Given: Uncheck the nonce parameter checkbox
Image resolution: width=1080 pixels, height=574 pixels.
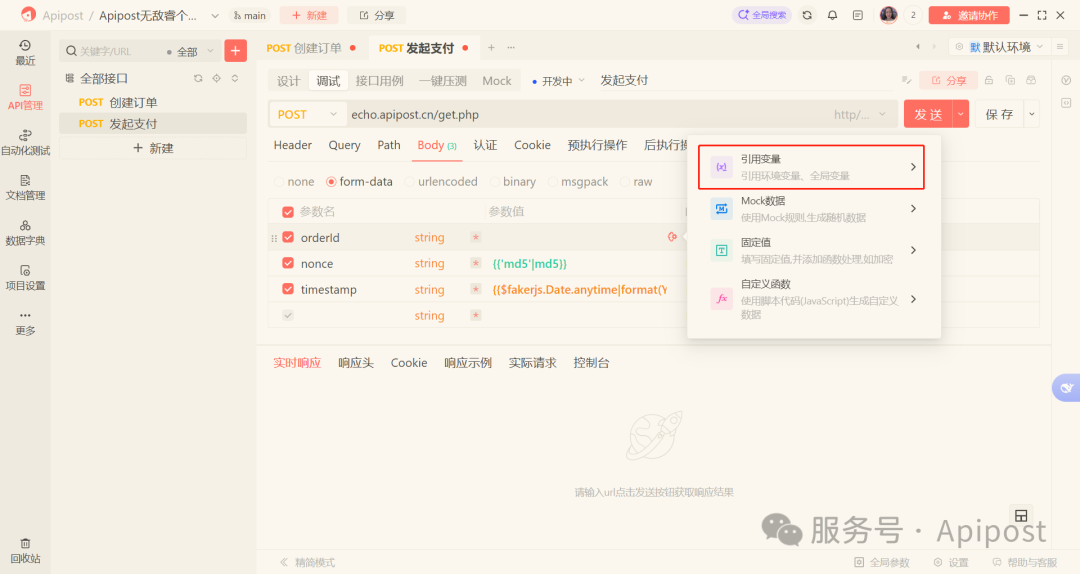Looking at the screenshot, I should [x=288, y=263].
